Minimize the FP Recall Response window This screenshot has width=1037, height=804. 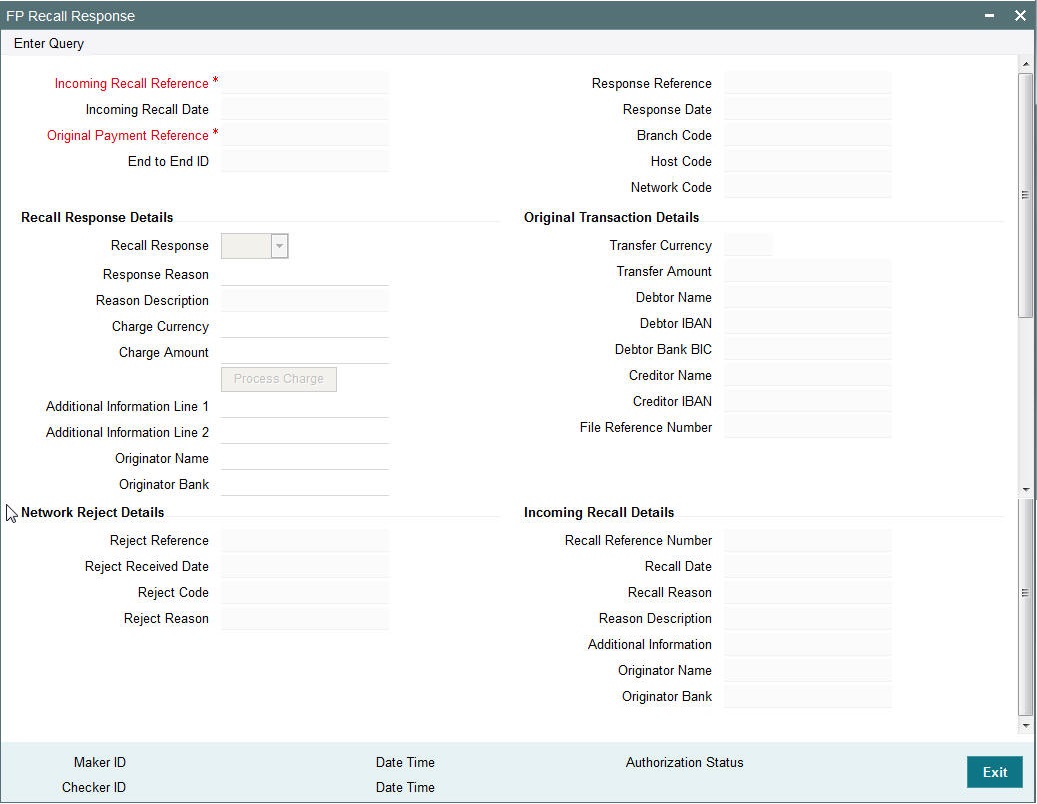[x=989, y=16]
